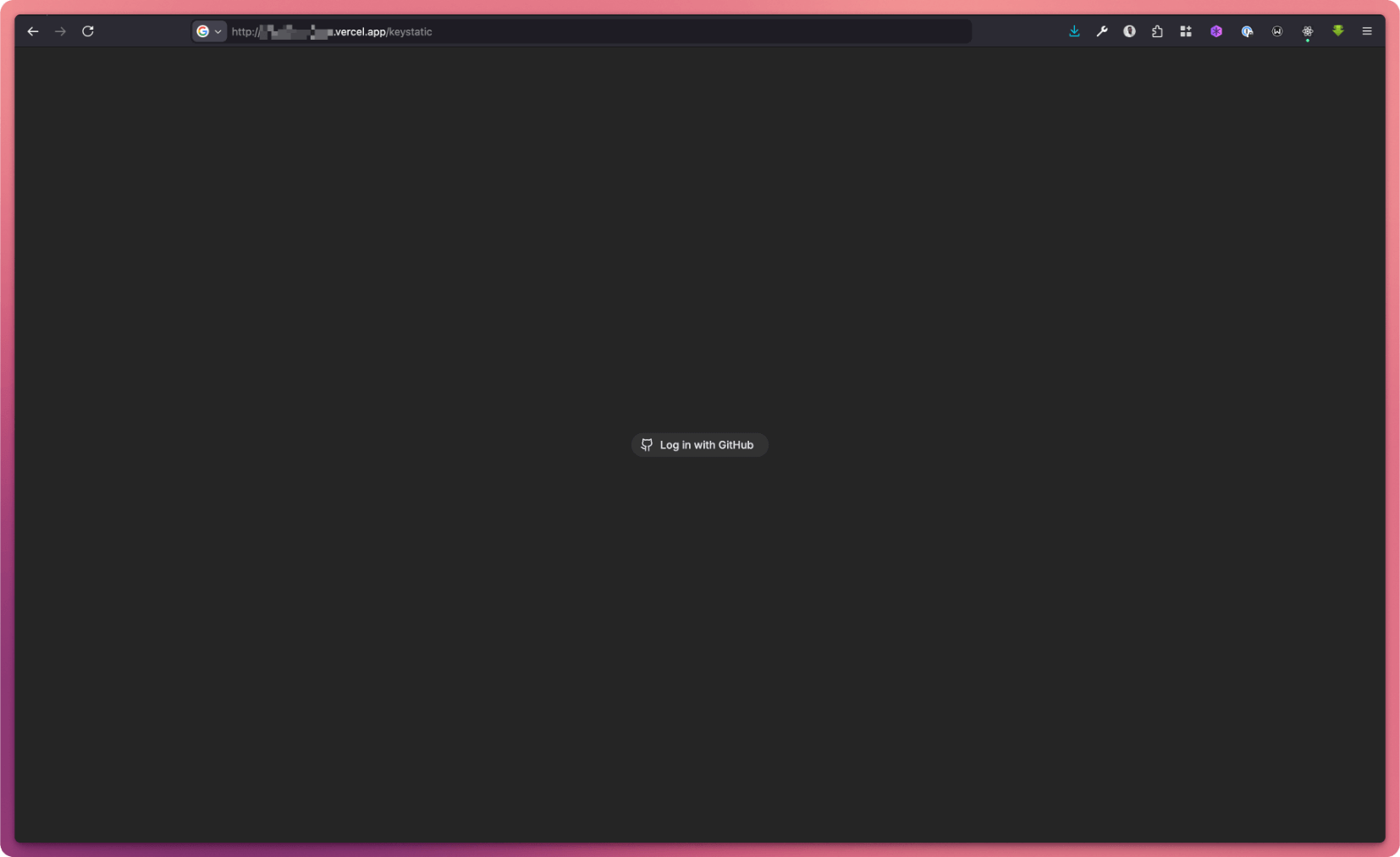Click Log in with GitHub
The image size is (1400, 857).
click(699, 444)
